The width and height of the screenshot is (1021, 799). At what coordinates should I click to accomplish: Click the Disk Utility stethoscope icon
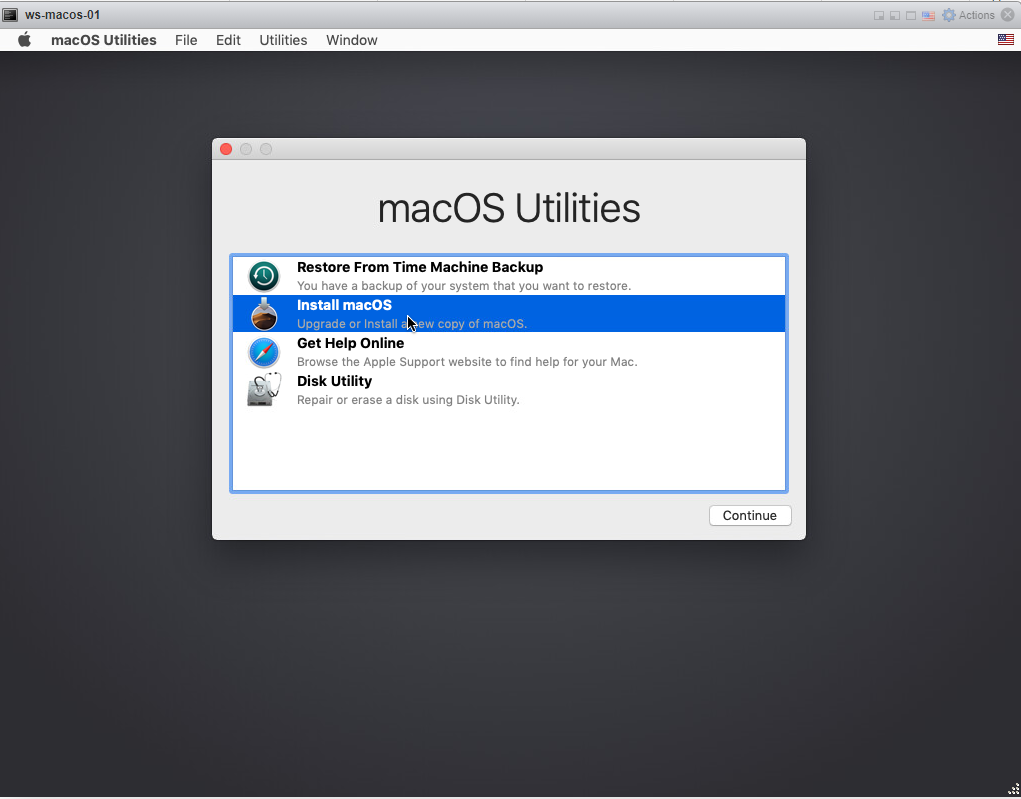pyautogui.click(x=264, y=389)
